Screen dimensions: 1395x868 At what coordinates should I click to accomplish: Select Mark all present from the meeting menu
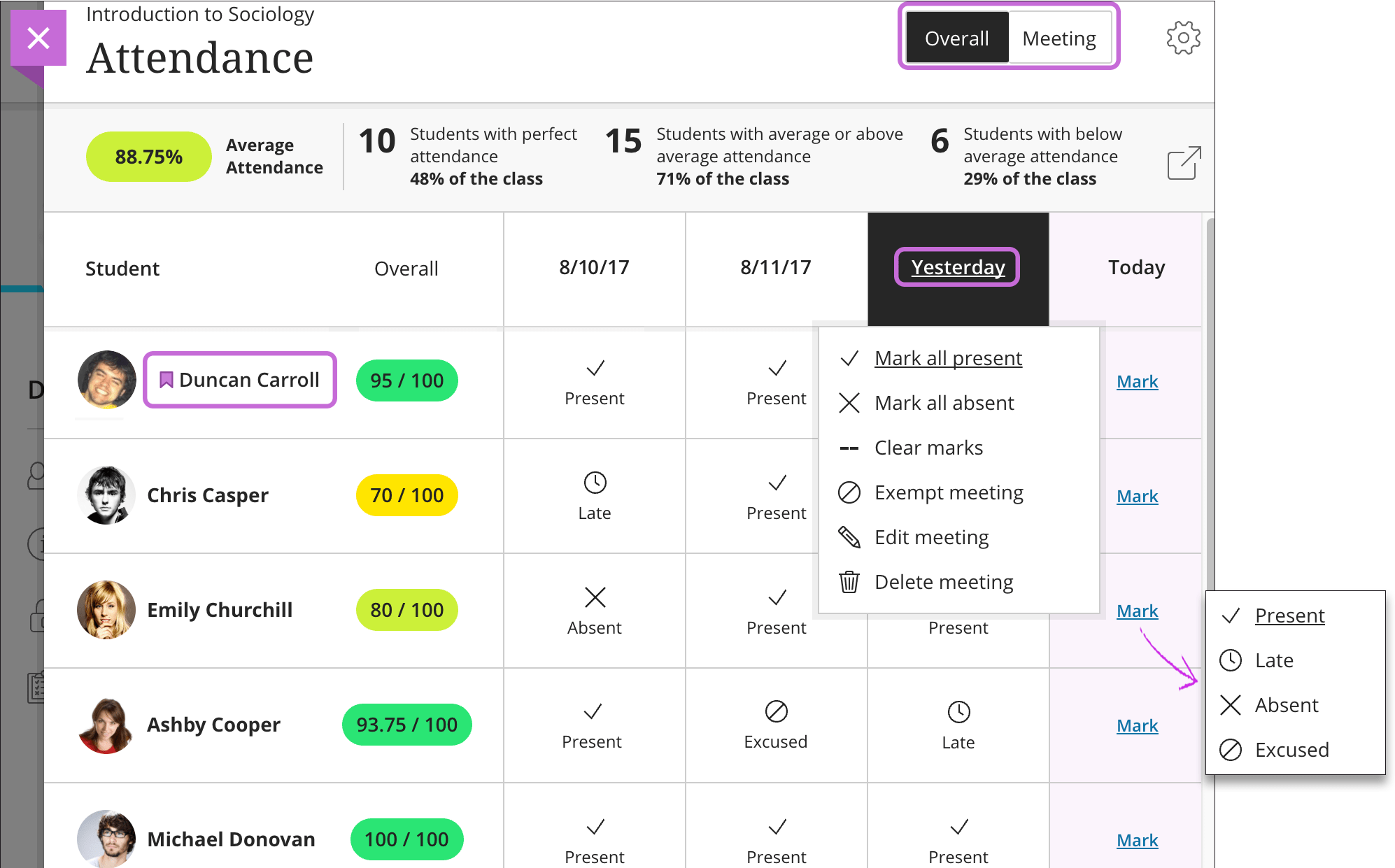tap(947, 358)
